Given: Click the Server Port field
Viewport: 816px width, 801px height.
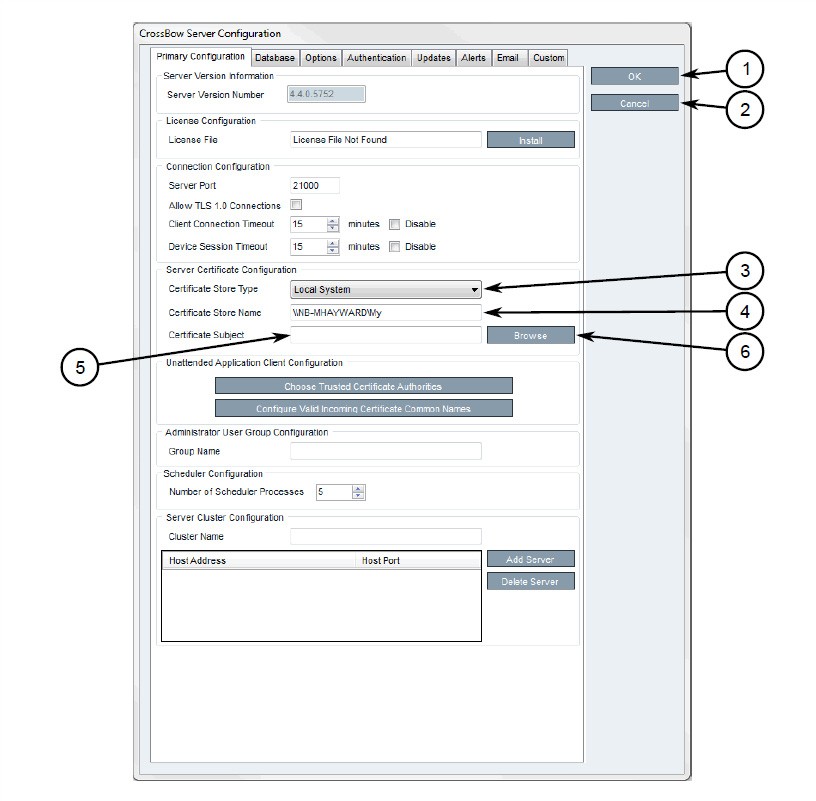Looking at the screenshot, I should pyautogui.click(x=315, y=186).
